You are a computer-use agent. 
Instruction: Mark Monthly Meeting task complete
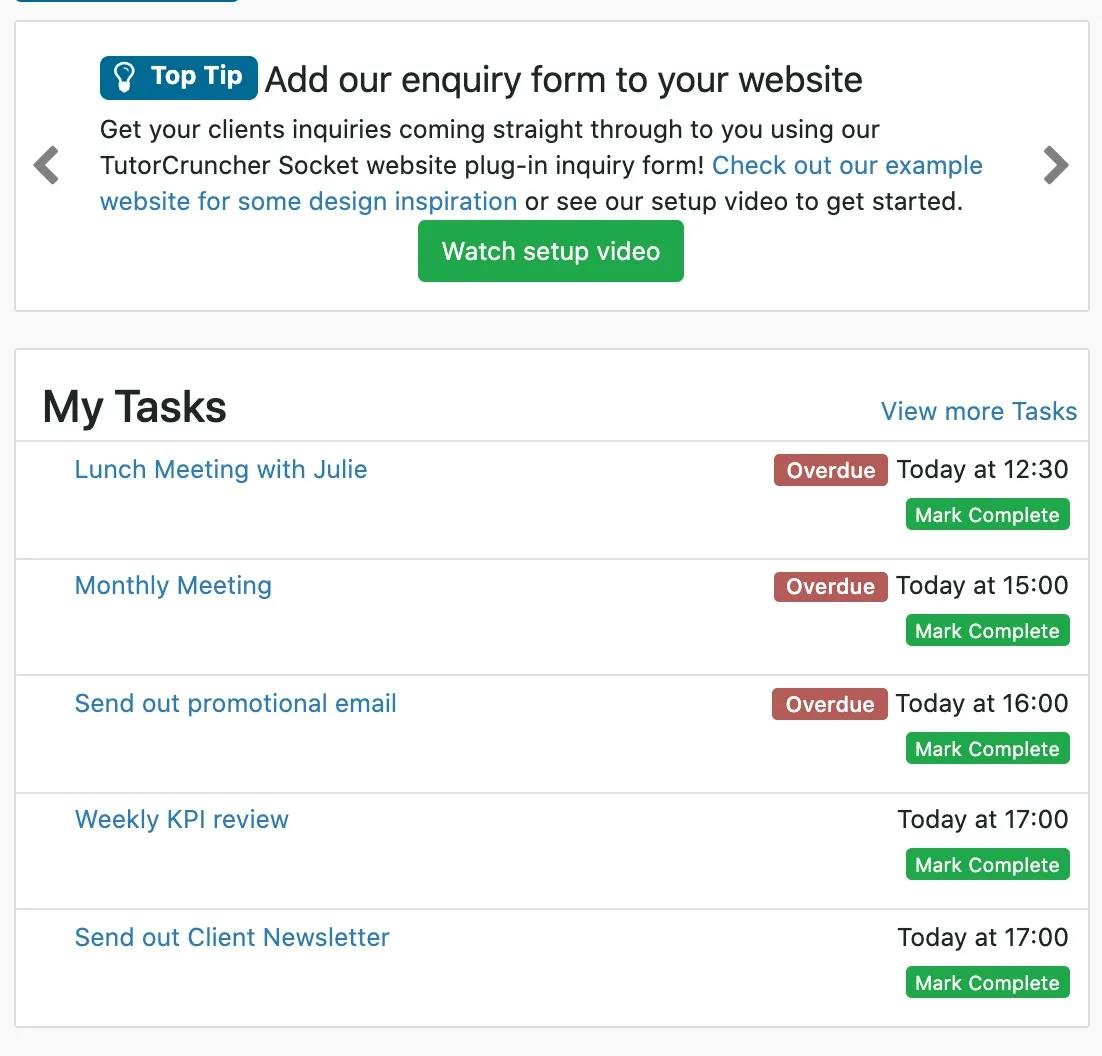point(987,631)
